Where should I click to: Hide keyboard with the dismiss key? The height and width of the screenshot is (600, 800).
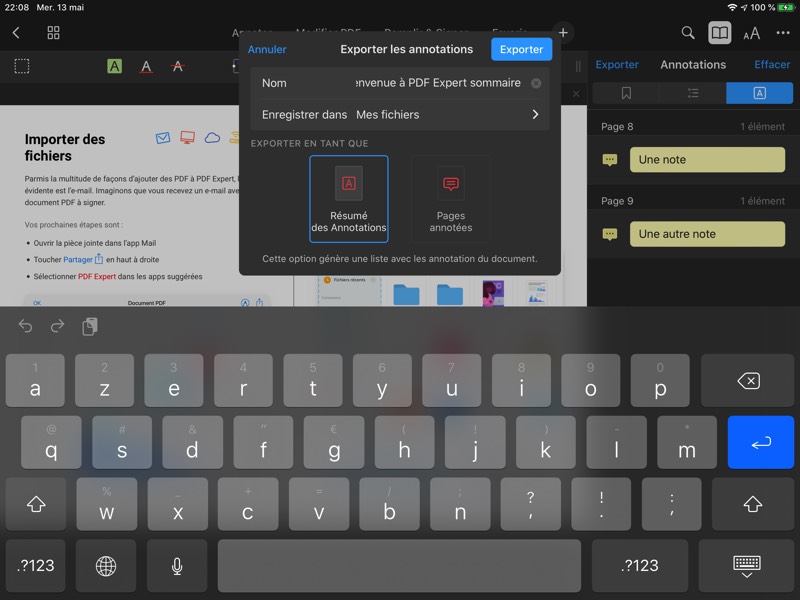point(746,566)
